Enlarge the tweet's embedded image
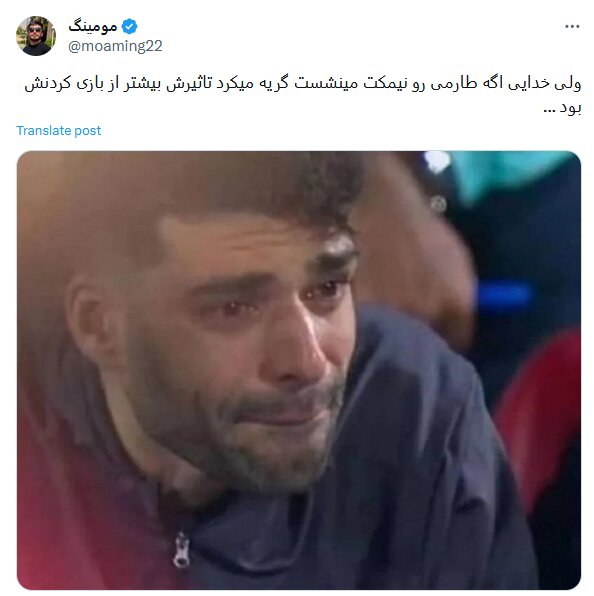Screen dimensions: 594x596 point(299,370)
